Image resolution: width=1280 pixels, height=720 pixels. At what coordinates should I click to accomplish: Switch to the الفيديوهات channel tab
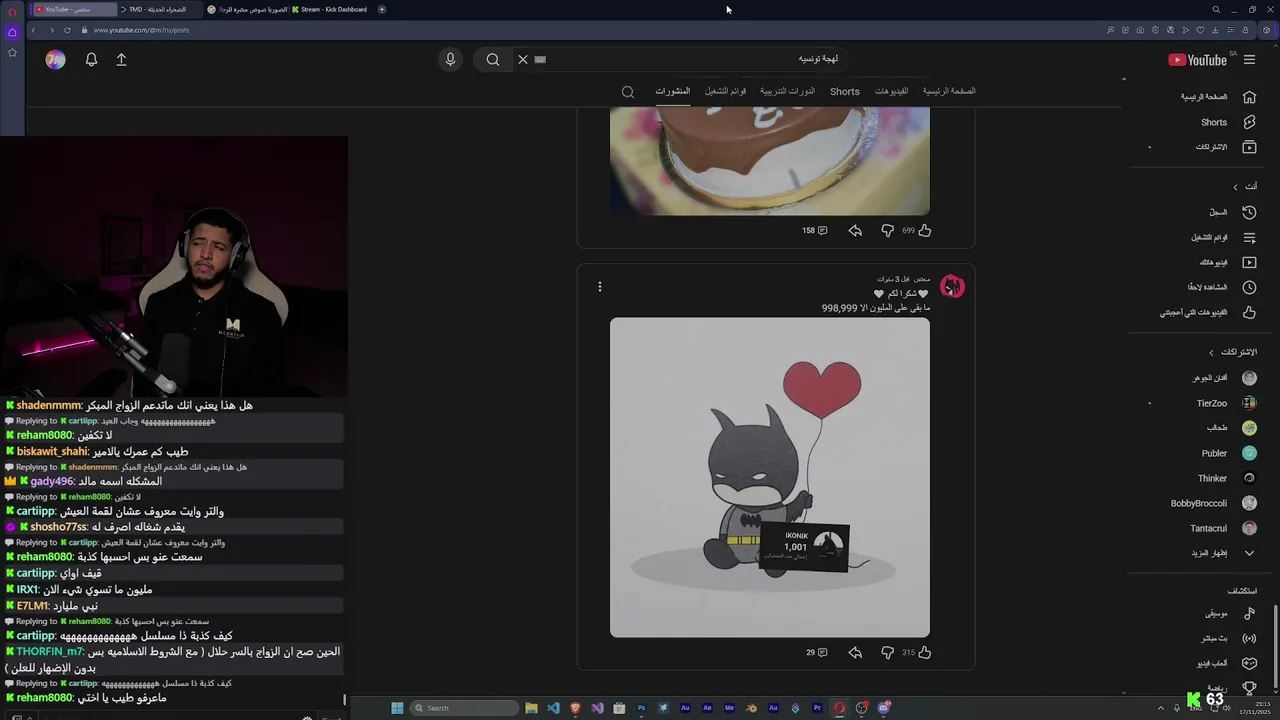(x=891, y=91)
